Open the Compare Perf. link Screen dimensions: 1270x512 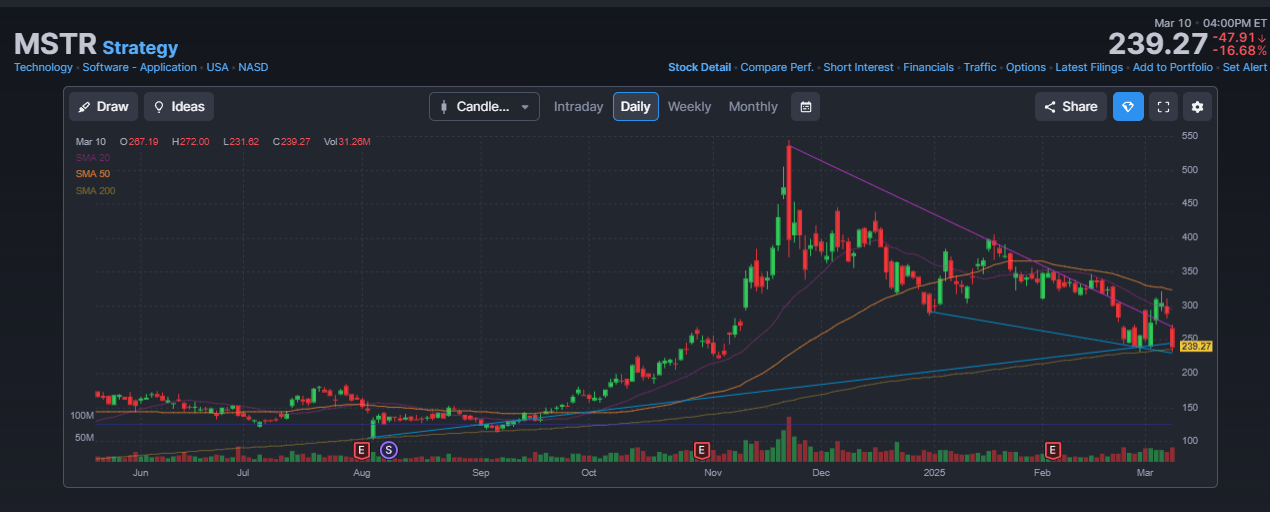click(x=777, y=67)
